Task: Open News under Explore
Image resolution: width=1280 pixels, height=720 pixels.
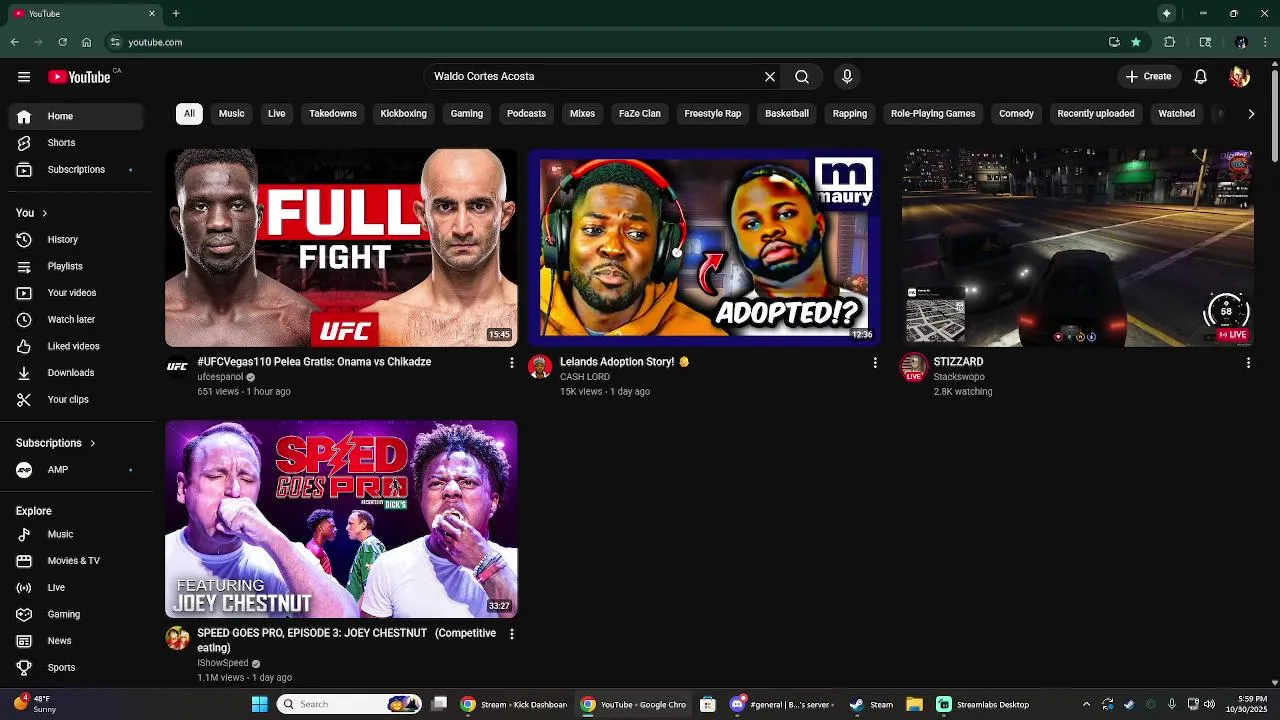Action: coord(76,641)
